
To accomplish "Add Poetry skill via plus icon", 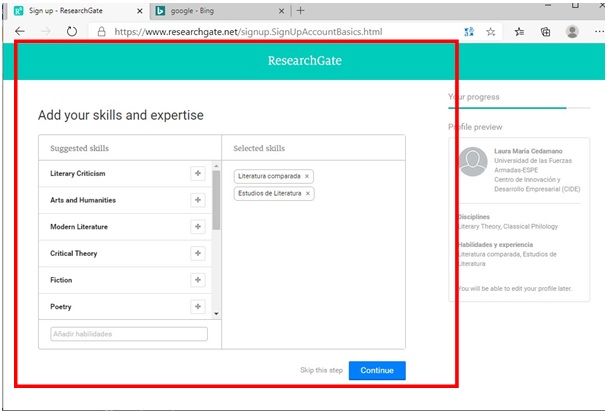I will tap(197, 307).
